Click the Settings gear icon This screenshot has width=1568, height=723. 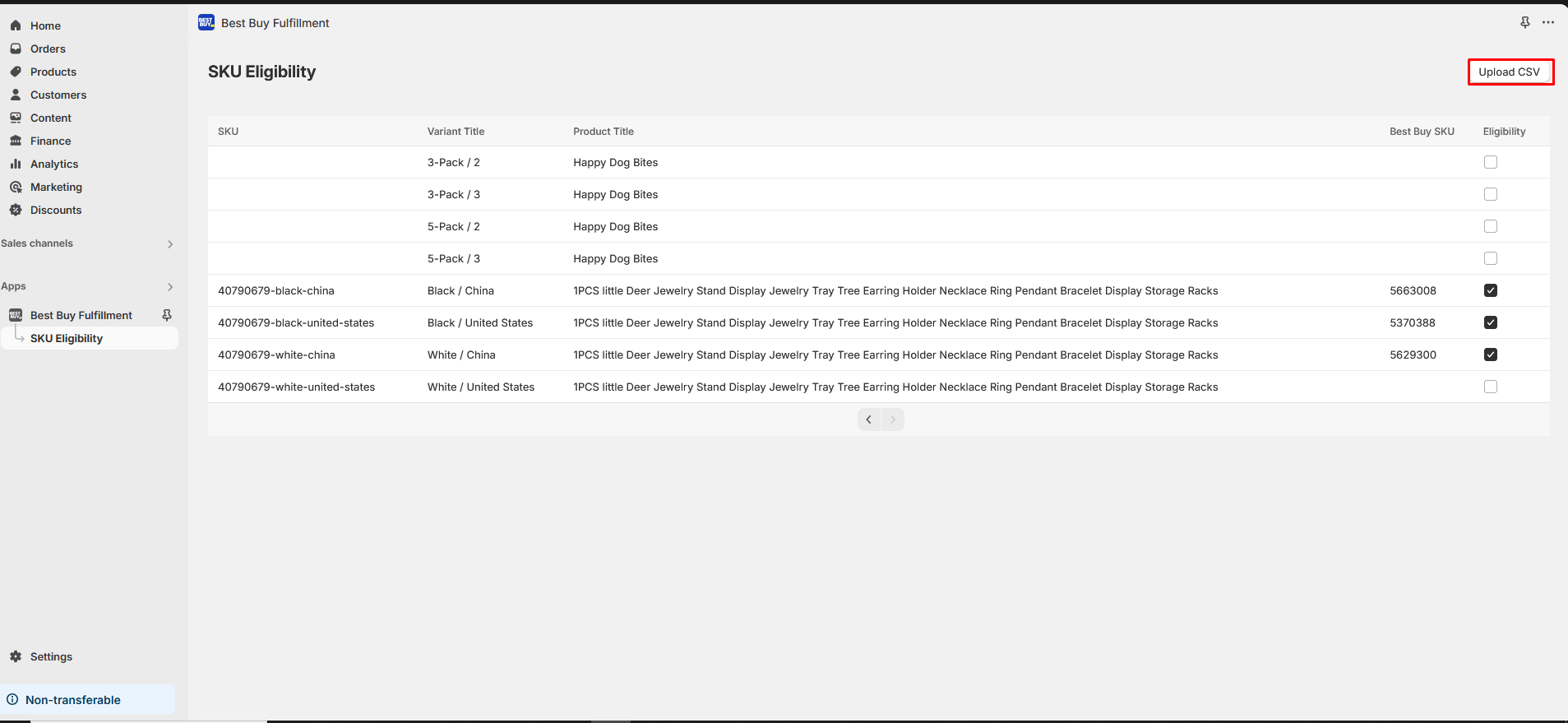coord(16,656)
